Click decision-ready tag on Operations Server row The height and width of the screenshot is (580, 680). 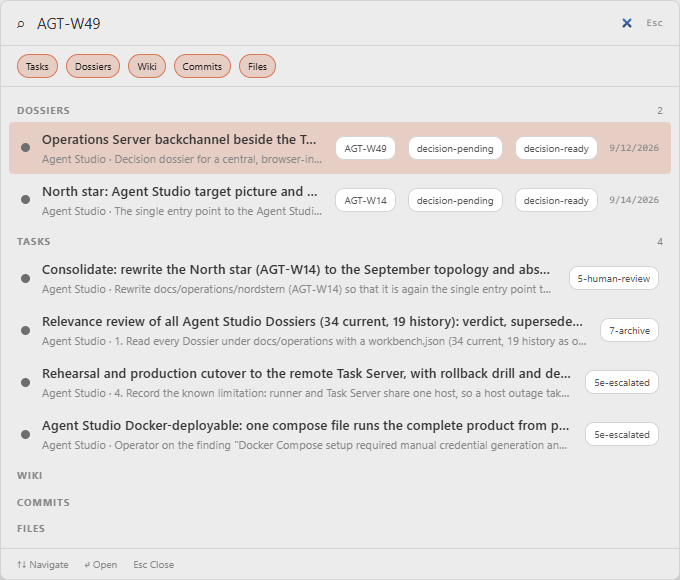556,148
